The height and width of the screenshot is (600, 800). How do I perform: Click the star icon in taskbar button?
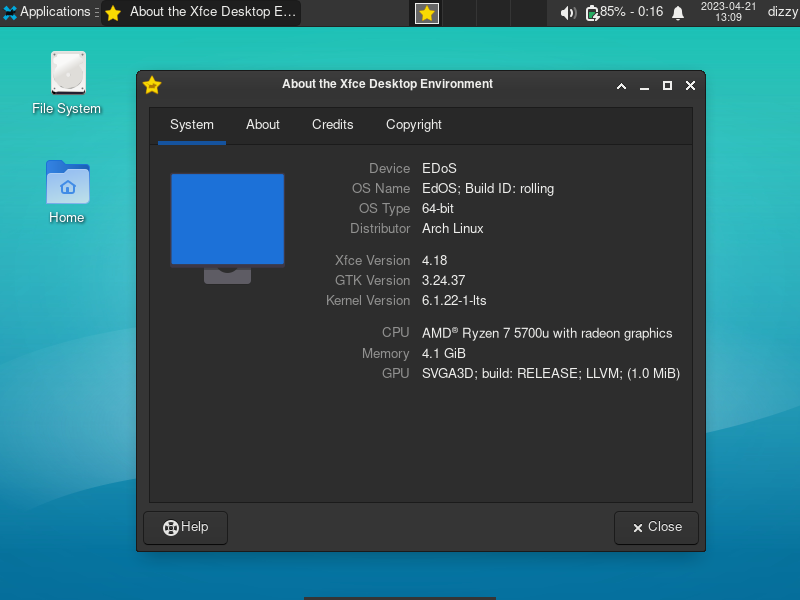tap(113, 13)
